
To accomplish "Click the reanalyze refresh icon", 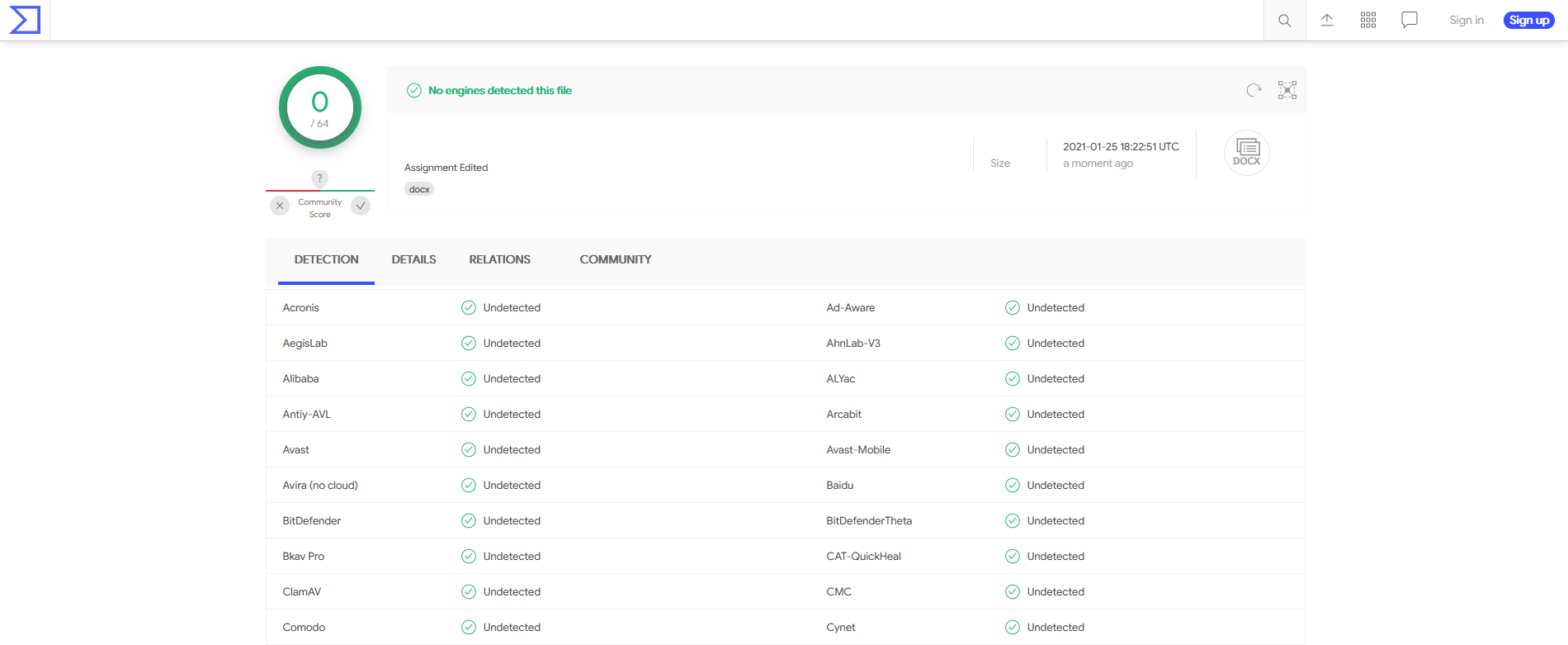I will coord(1254,90).
